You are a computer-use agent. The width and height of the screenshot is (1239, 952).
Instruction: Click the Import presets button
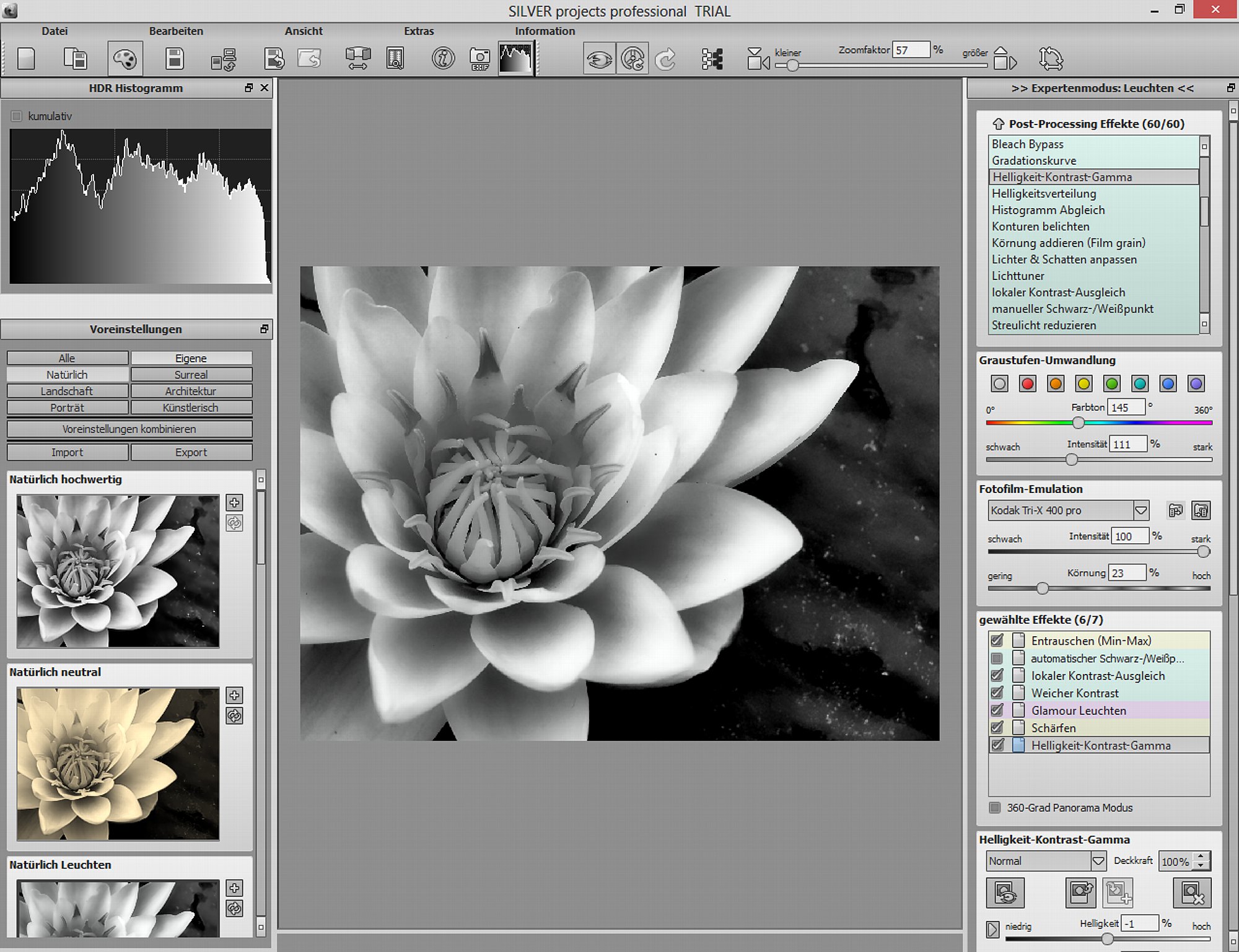coord(68,452)
